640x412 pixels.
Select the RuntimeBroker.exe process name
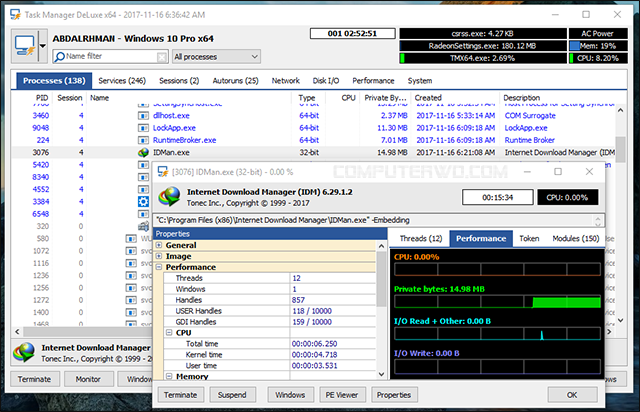(184, 140)
